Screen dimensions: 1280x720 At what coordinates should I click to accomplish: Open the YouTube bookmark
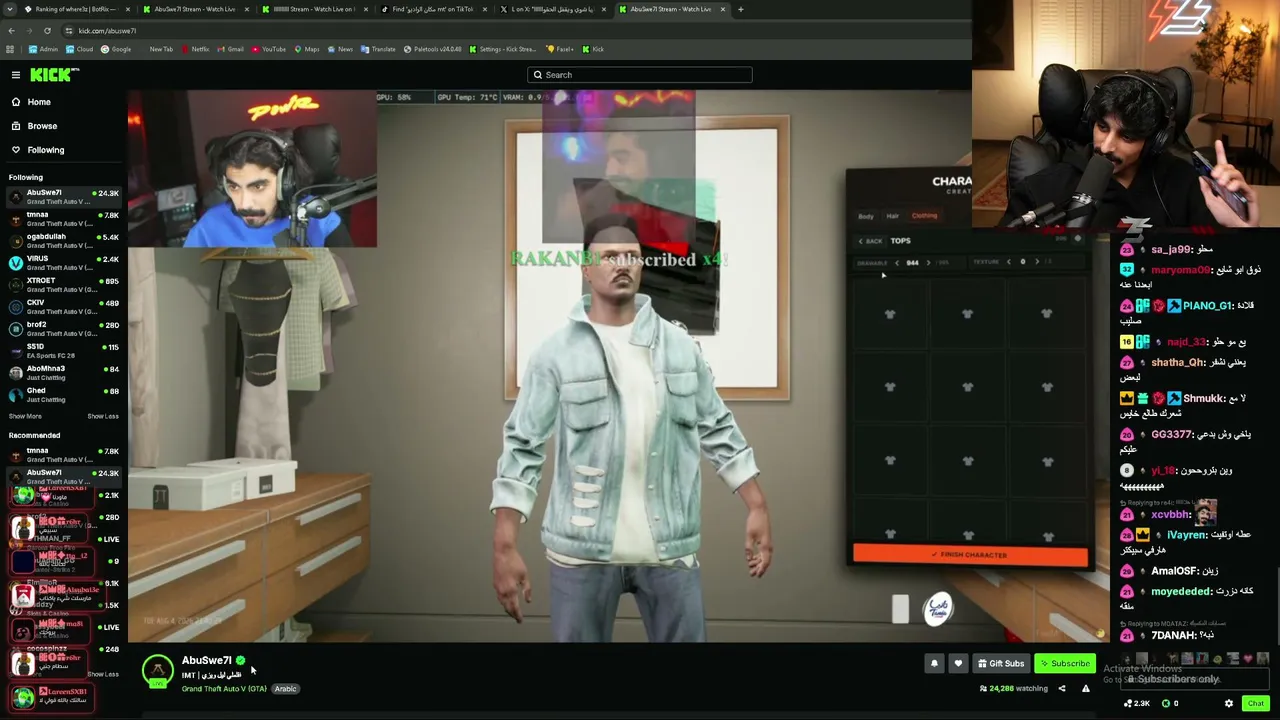pyautogui.click(x=269, y=49)
